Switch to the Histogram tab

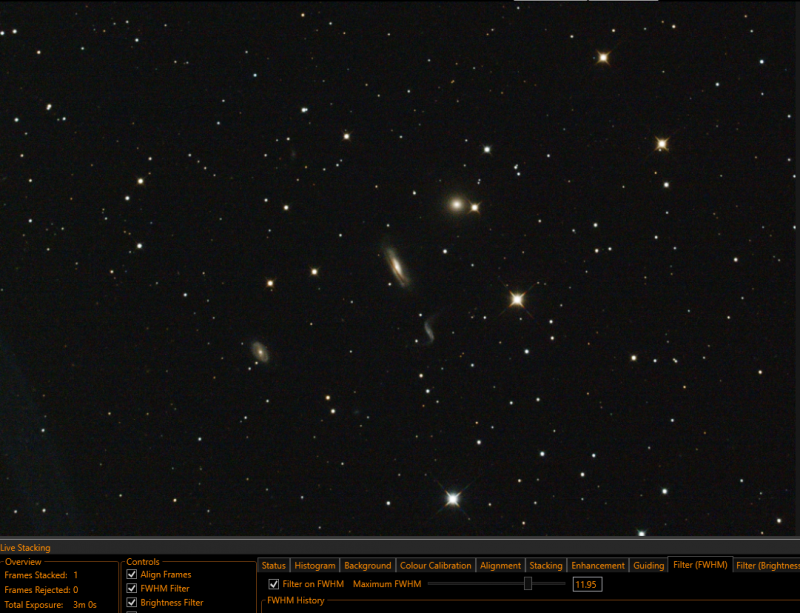pos(315,566)
